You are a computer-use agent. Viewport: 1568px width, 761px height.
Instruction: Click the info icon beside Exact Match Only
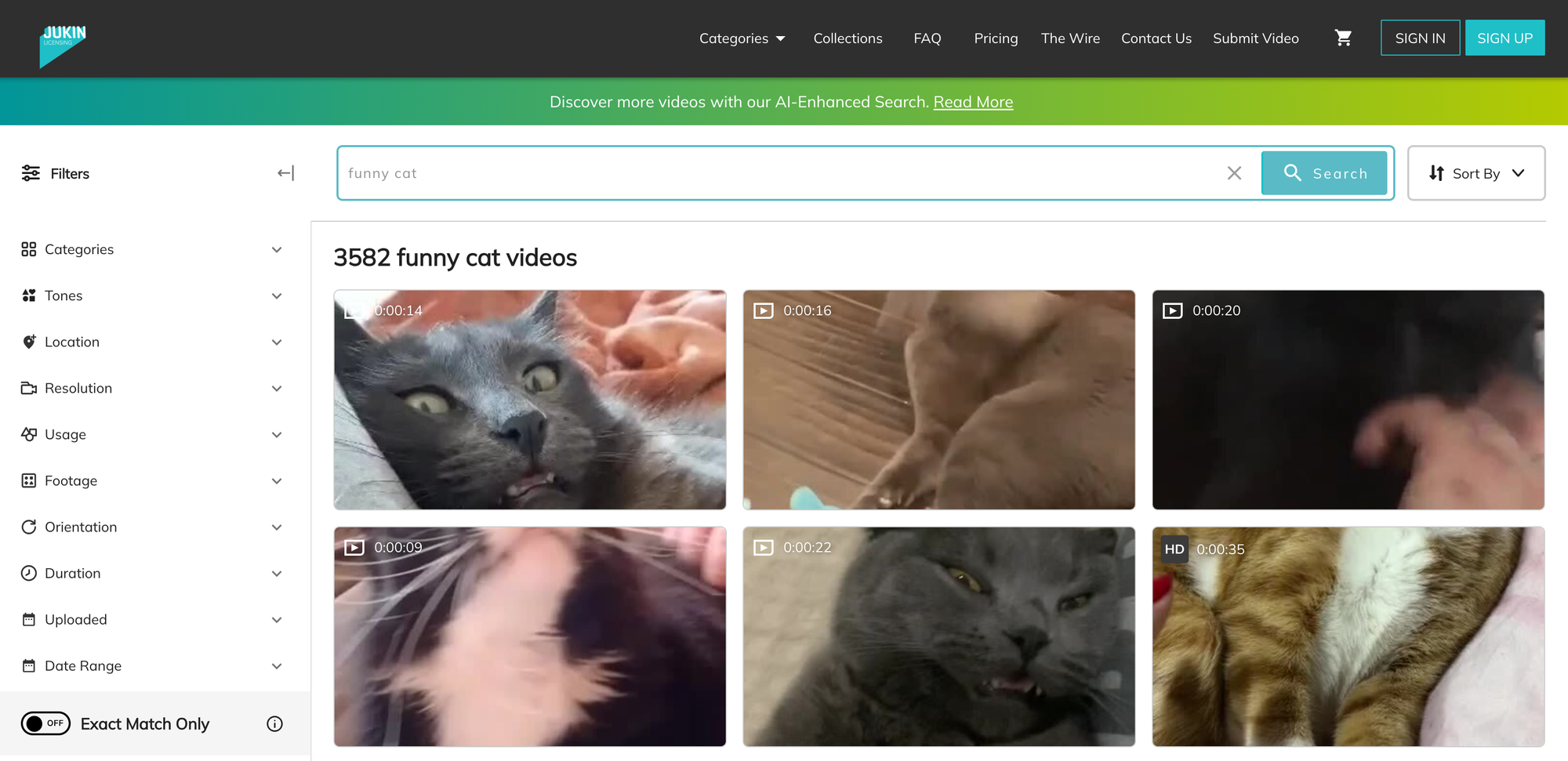coord(274,724)
